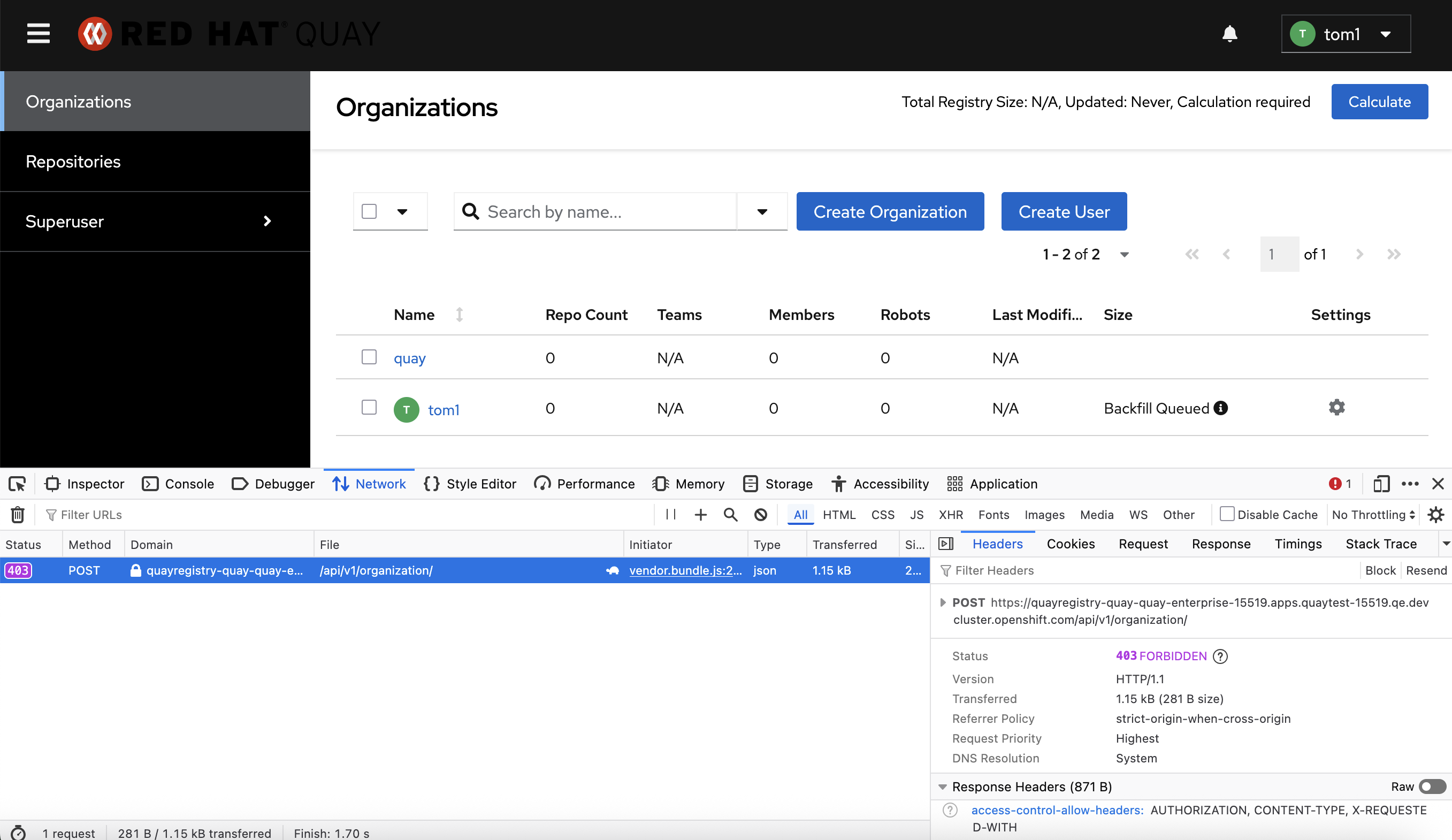1452x840 pixels.
Task: Click the Backfill Queued info icon
Action: tap(1220, 407)
